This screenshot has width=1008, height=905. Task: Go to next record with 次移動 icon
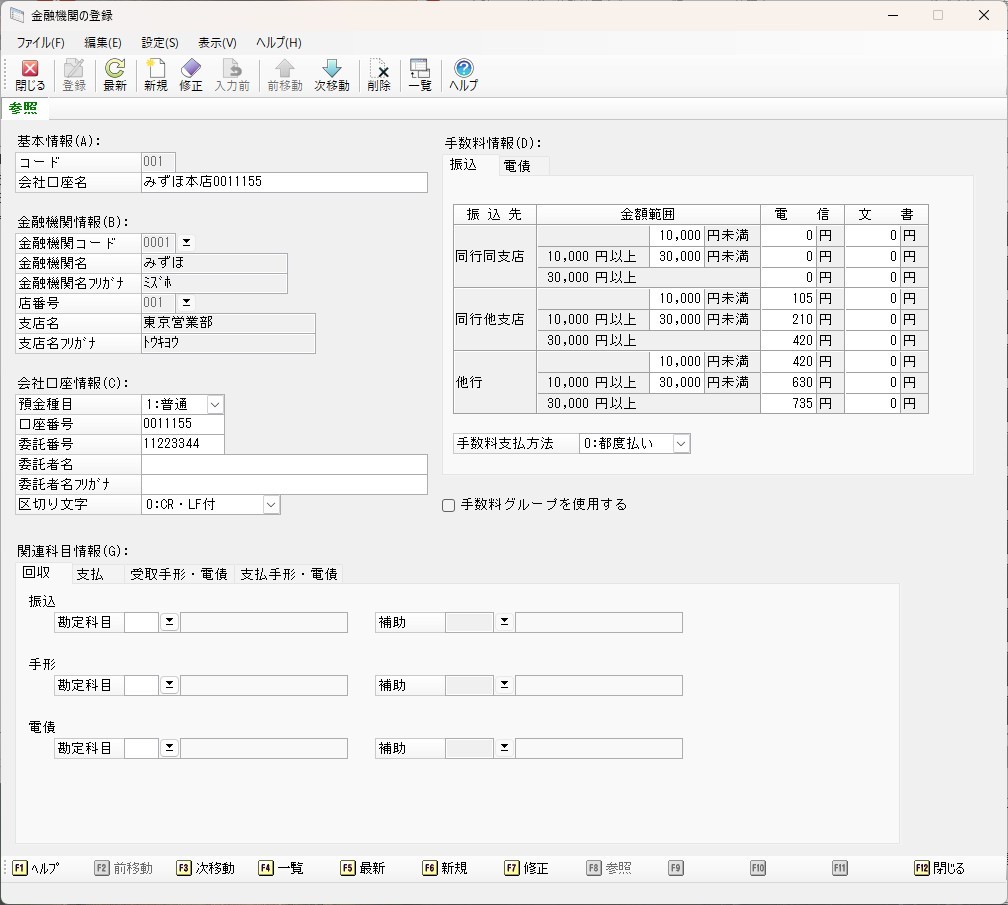(331, 75)
